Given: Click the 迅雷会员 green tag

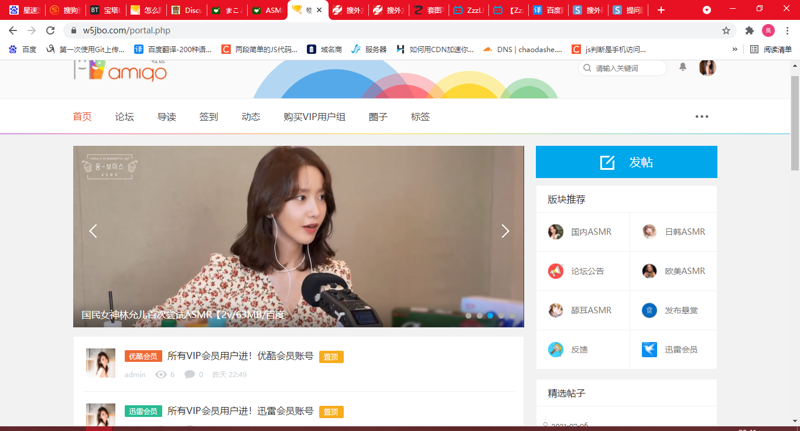Looking at the screenshot, I should point(143,411).
